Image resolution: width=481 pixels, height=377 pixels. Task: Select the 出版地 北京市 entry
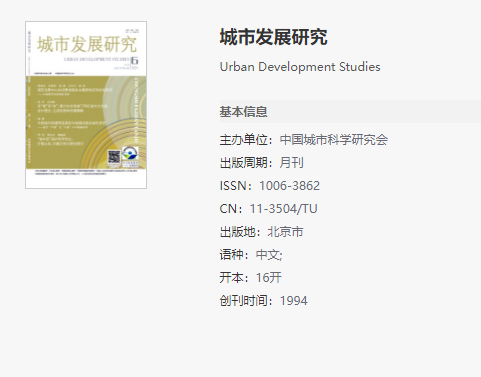pyautogui.click(x=262, y=232)
